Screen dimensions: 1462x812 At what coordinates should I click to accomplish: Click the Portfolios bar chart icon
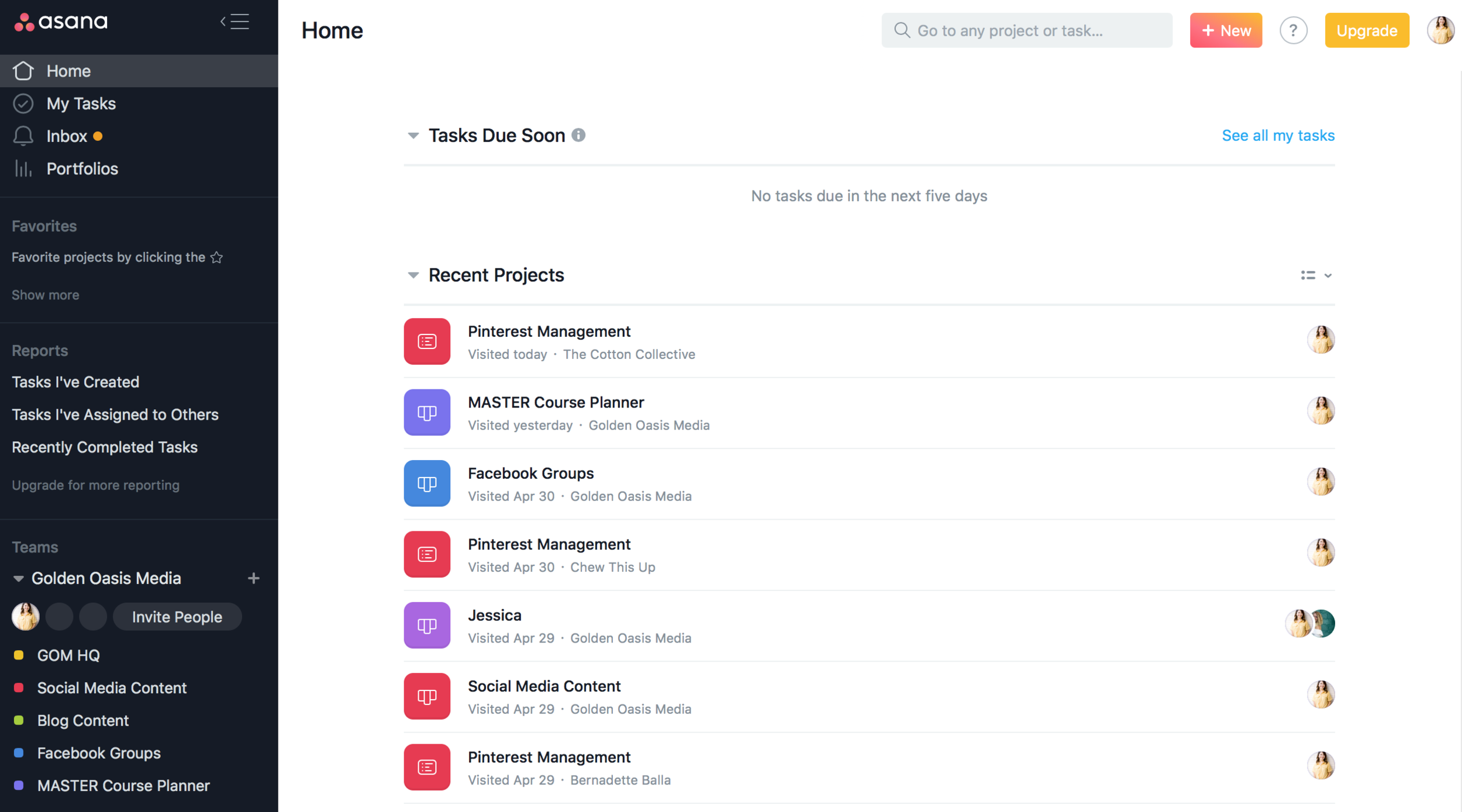click(x=23, y=169)
